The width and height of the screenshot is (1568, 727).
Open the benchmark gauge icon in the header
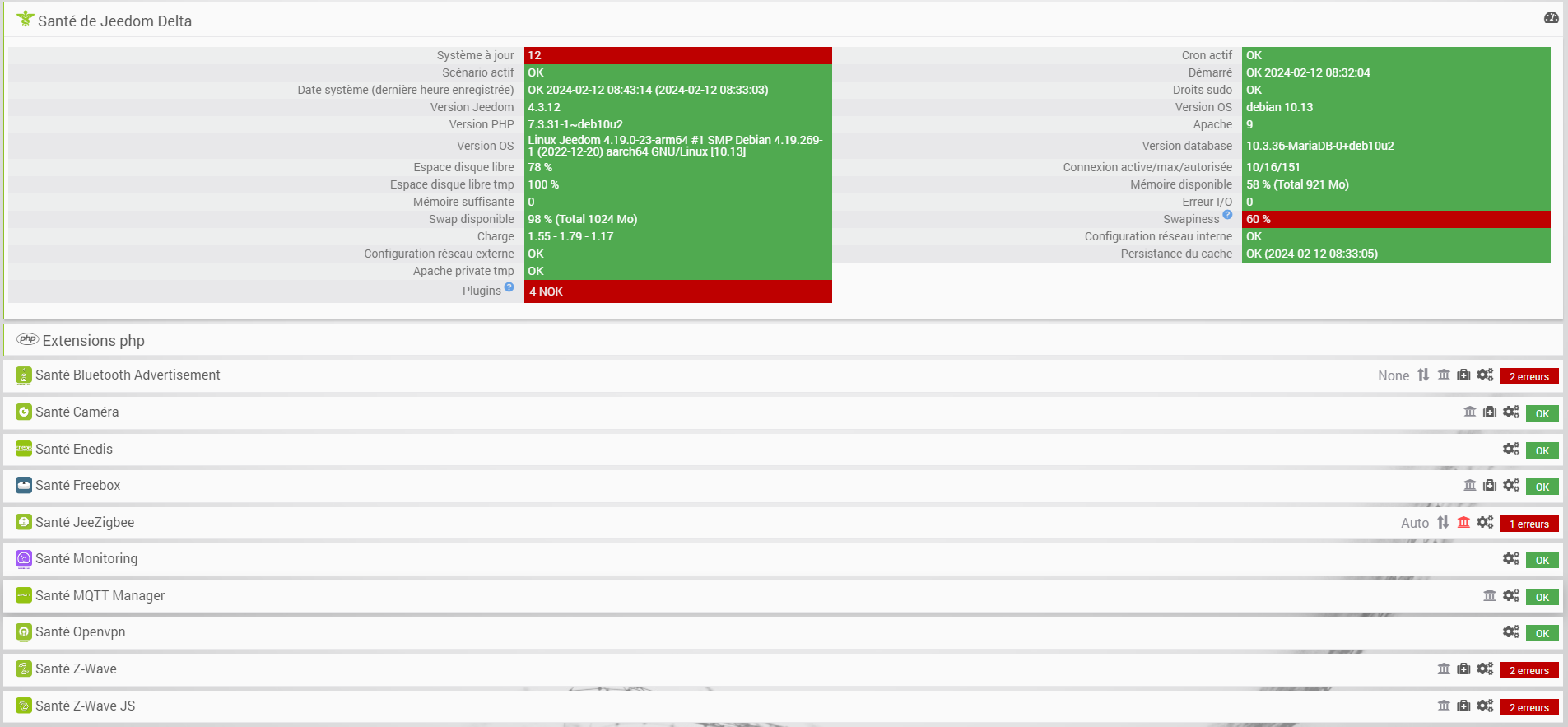(1551, 17)
